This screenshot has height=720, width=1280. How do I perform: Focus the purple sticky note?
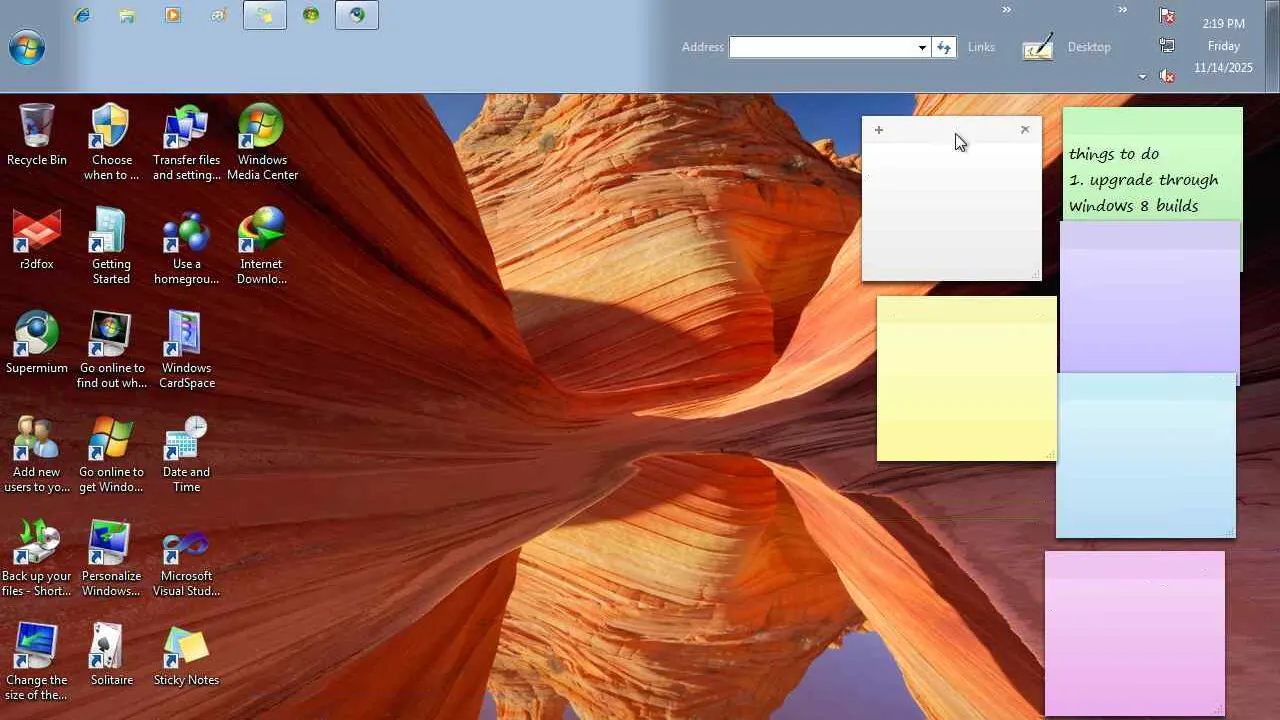pos(1150,296)
